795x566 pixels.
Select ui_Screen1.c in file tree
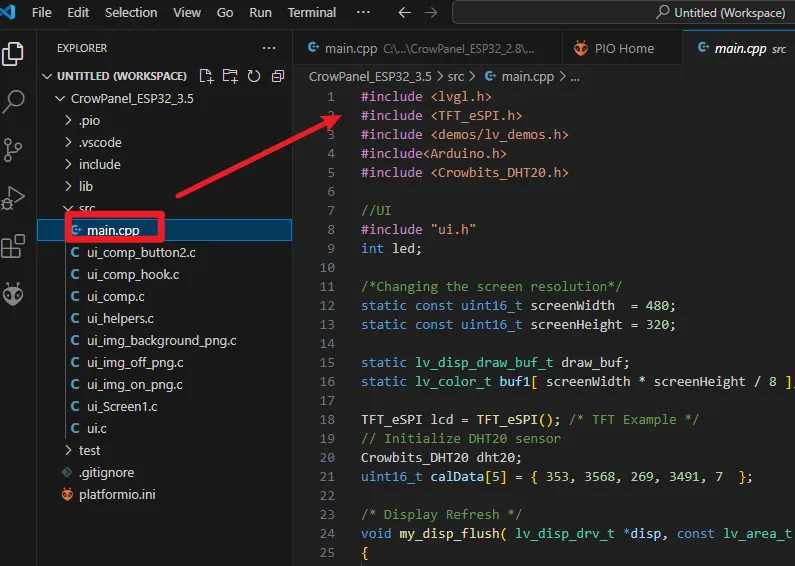[121, 407]
